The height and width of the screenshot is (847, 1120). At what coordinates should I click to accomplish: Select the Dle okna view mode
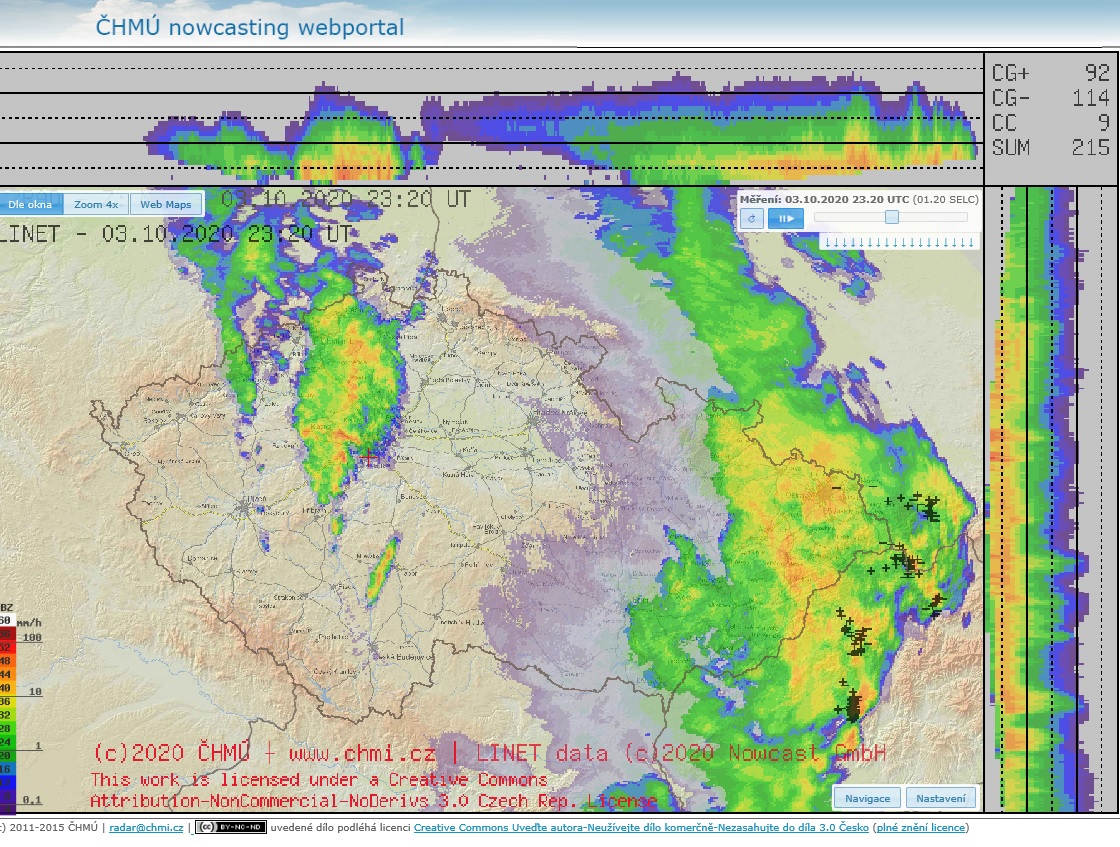point(30,205)
